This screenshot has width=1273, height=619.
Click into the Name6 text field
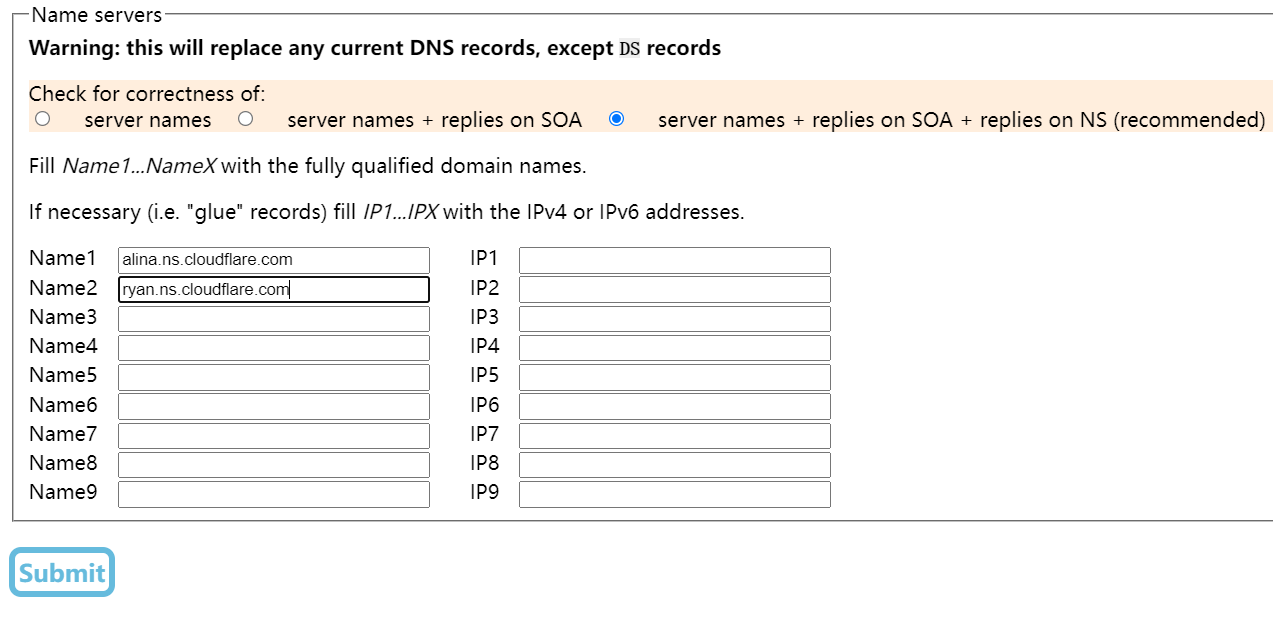(274, 407)
